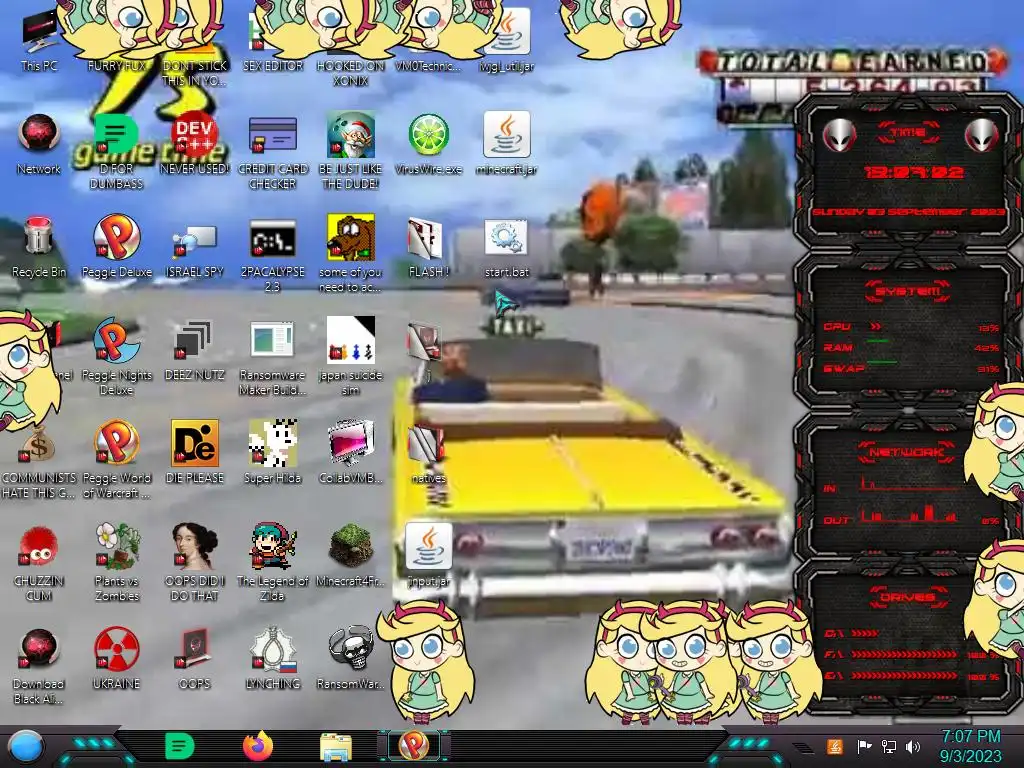Open the Action Center flag tray icon

click(x=864, y=746)
